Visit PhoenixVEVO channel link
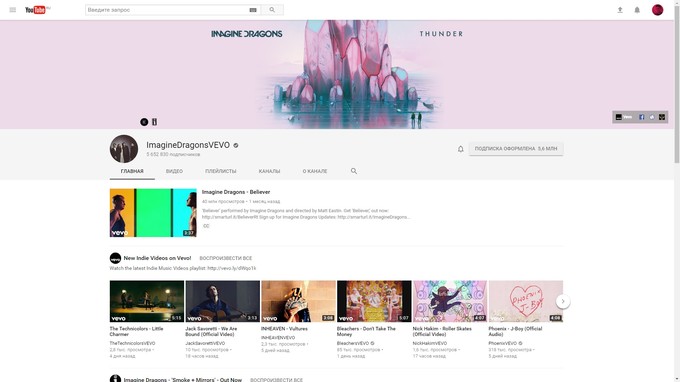 pyautogui.click(x=503, y=343)
